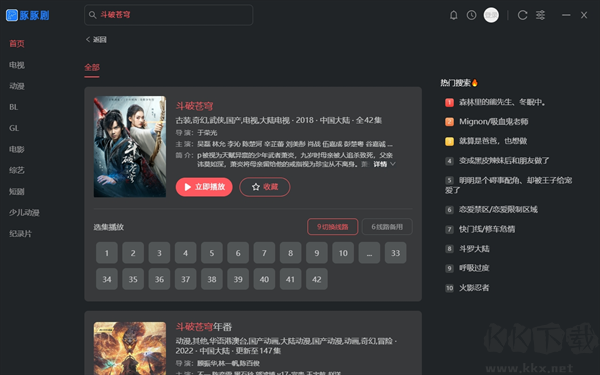The image size is (600, 375).
Task: Open hot search 森林里的熊先生、冬眠中。
Action: [x=502, y=102]
